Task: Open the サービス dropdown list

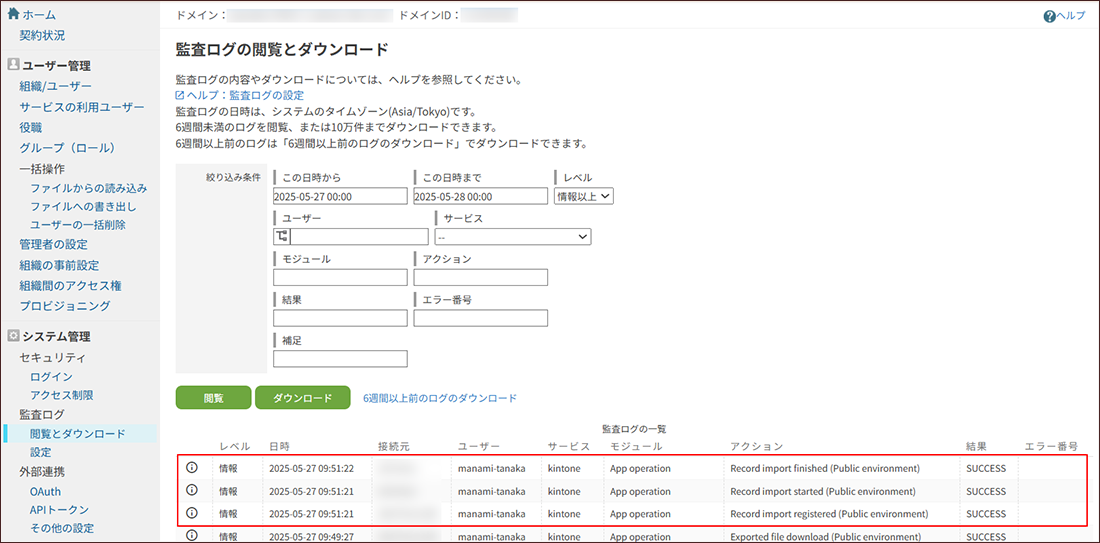Action: 512,237
